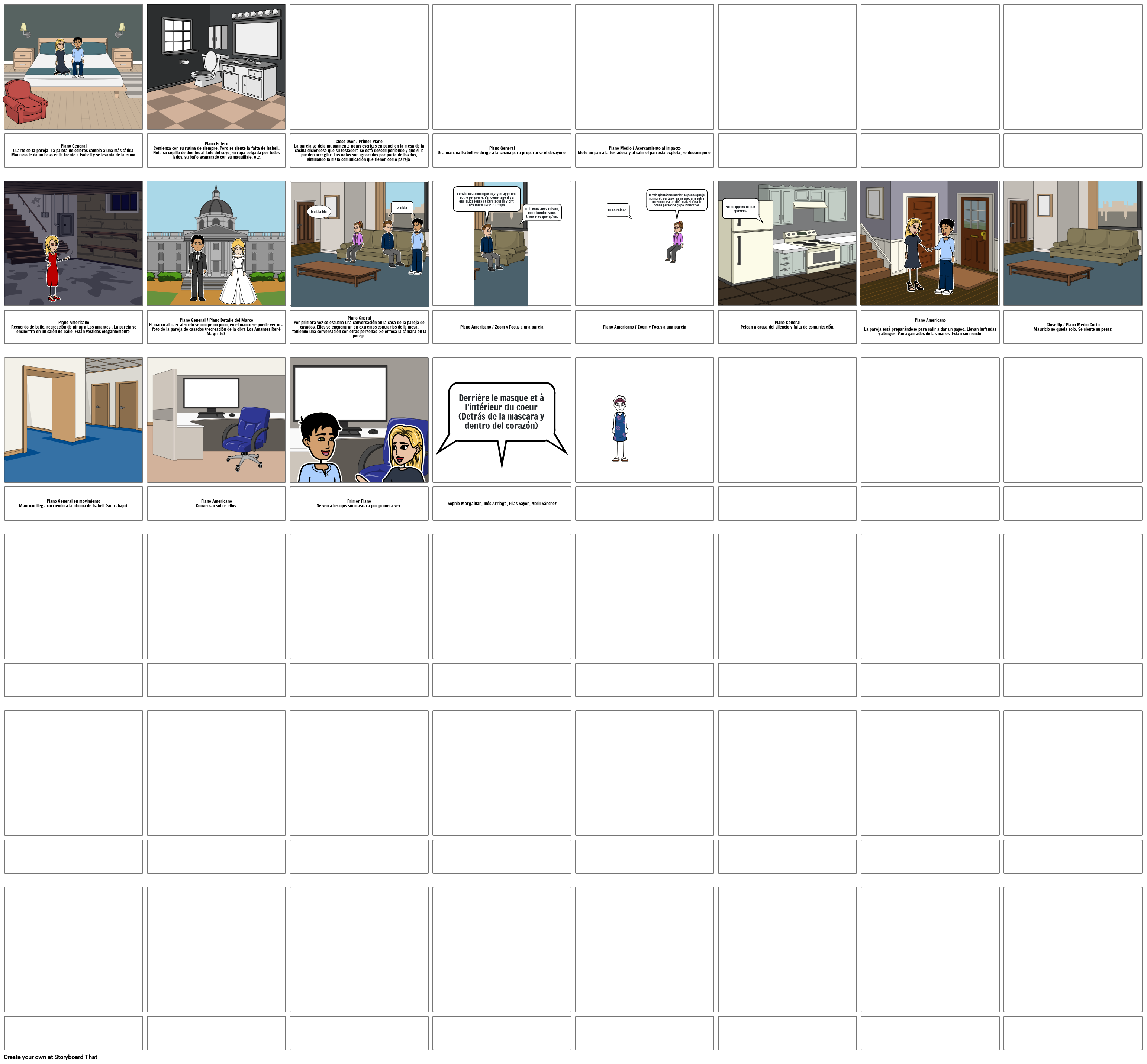Click the 'Plano Medio / Acercamiento al impacto' caption
Screen dimensions: 1147x1064
click(x=645, y=151)
